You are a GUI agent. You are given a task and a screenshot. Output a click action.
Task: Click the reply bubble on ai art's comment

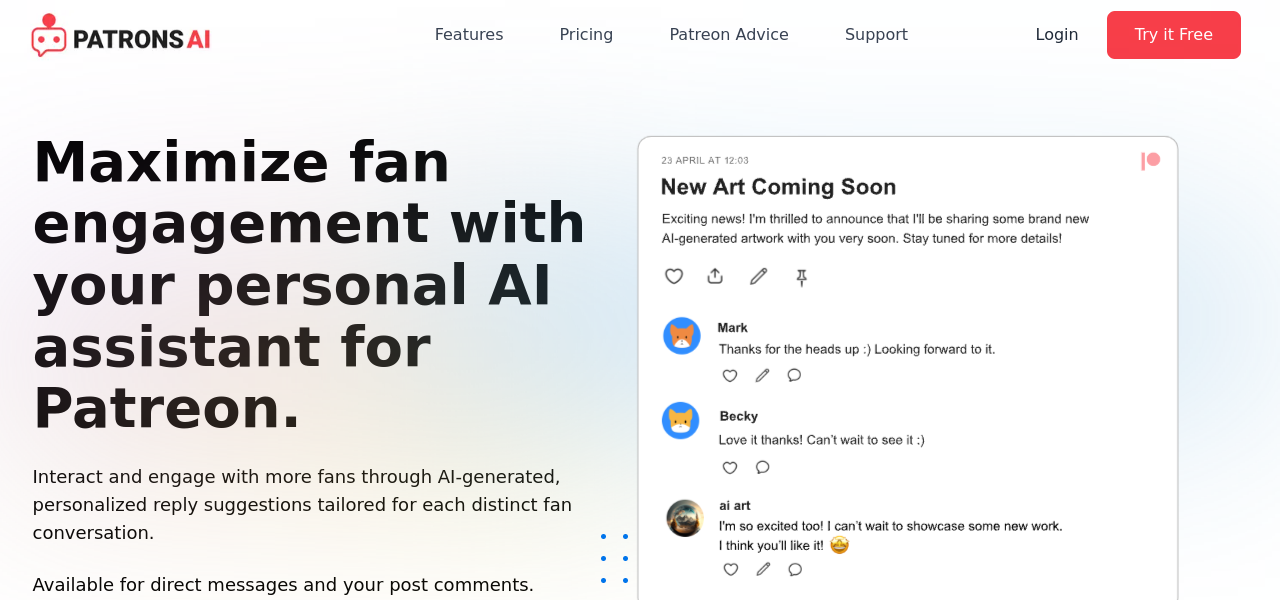[795, 569]
